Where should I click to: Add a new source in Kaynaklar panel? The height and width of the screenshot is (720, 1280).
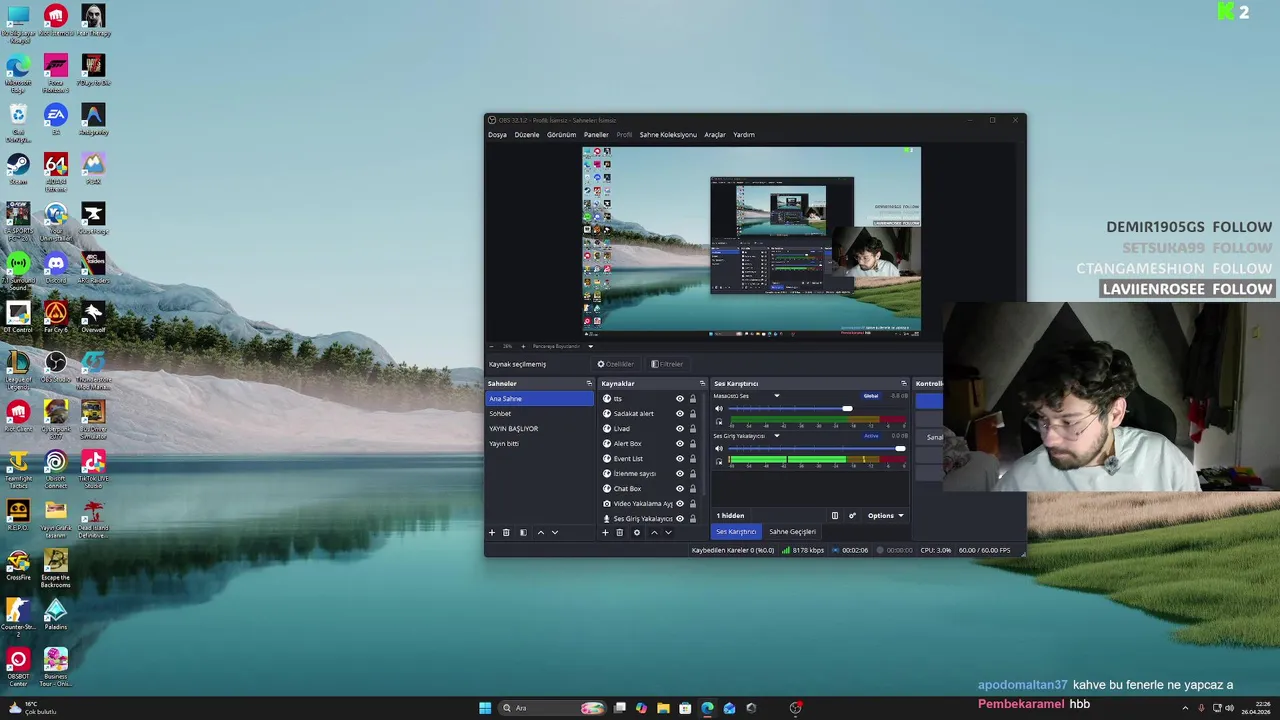point(605,533)
